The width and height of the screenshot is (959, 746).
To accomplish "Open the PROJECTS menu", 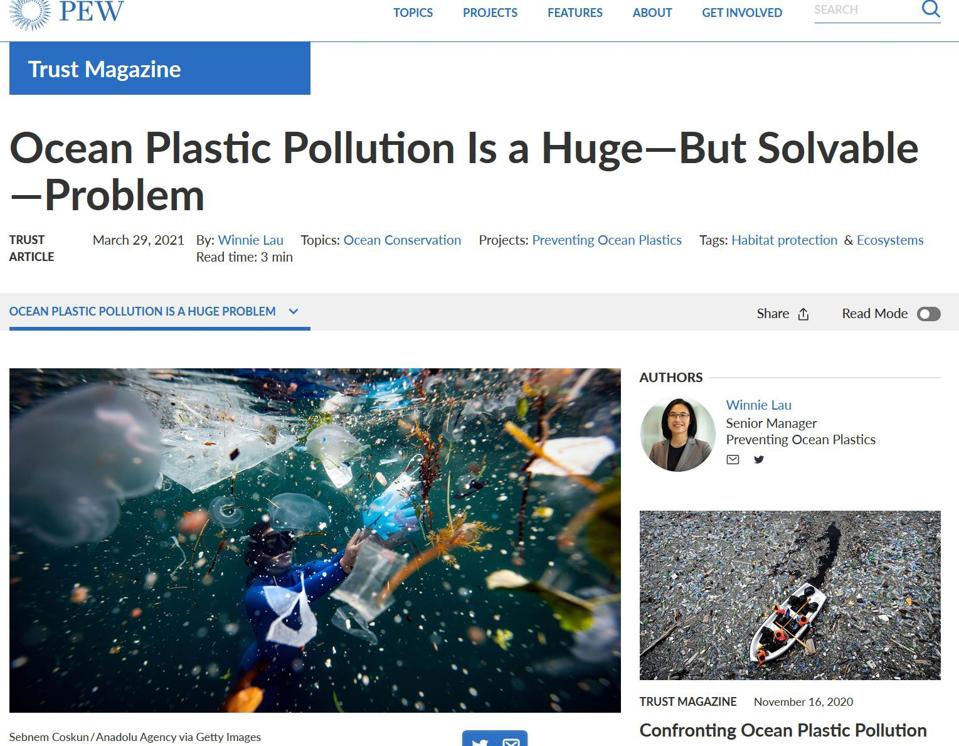I will pyautogui.click(x=489, y=13).
